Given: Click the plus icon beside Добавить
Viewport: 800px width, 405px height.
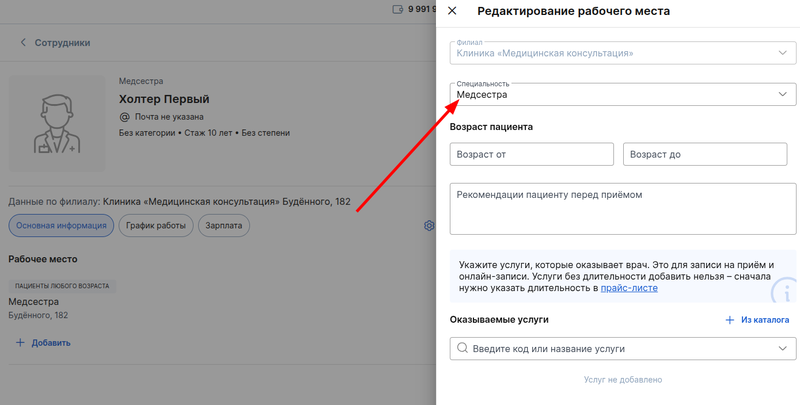Looking at the screenshot, I should coord(20,343).
